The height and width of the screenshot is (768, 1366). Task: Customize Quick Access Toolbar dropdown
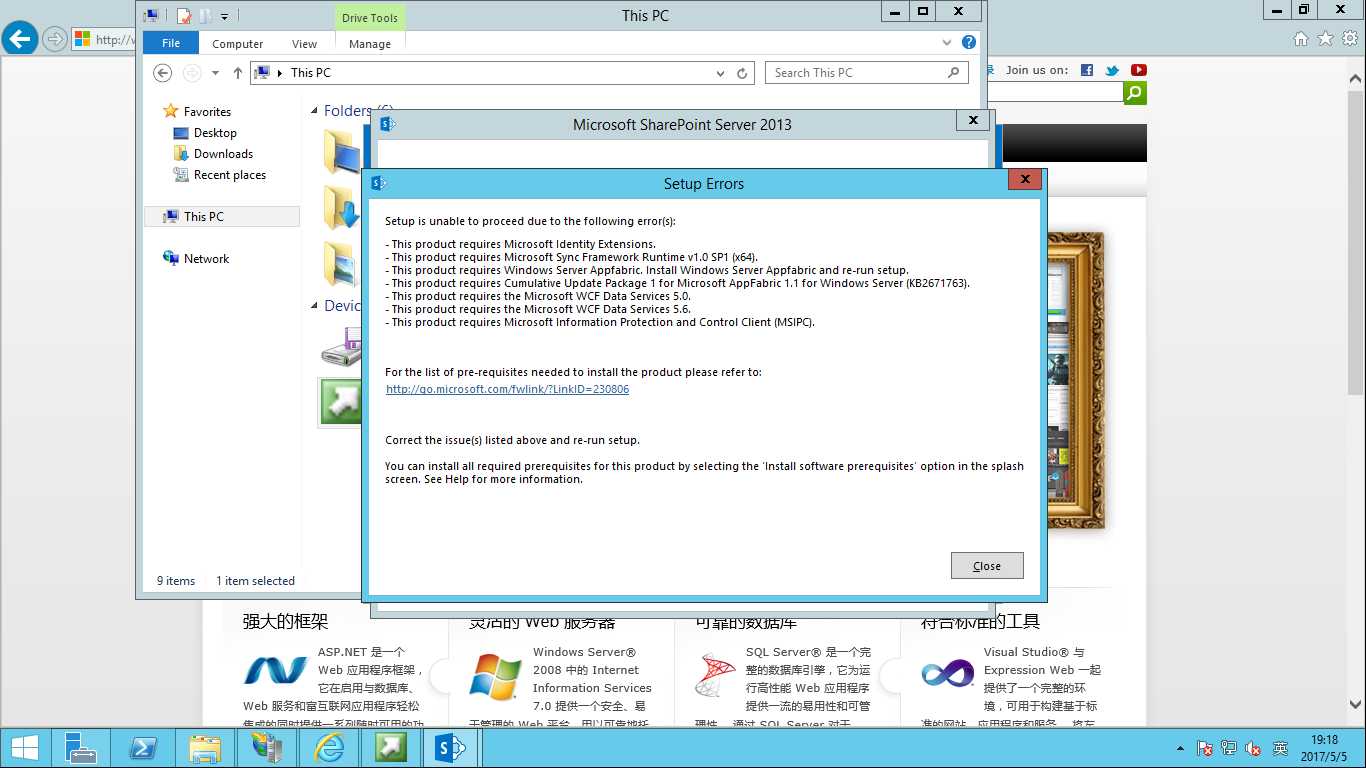coord(224,16)
